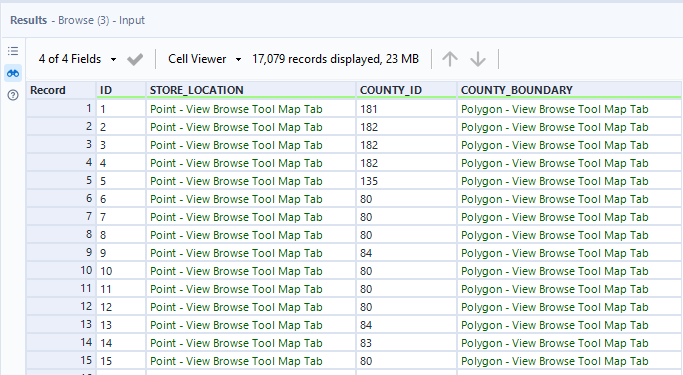Viewport: 683px width, 375px height.
Task: Select the STORE_LOCATION column header
Action: click(x=251, y=90)
